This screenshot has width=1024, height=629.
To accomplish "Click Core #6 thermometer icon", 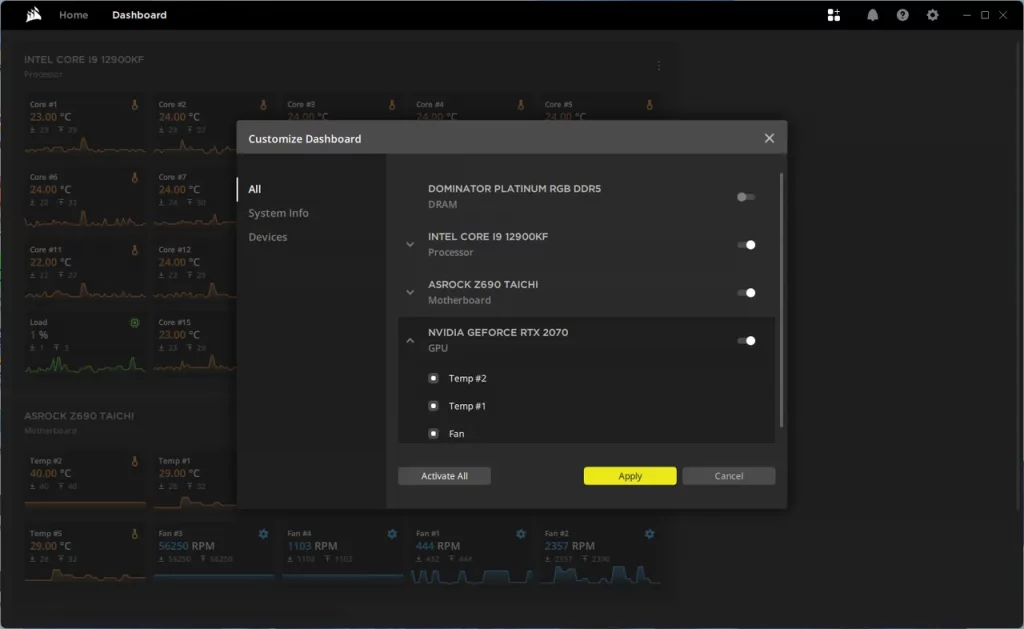I will 135,177.
